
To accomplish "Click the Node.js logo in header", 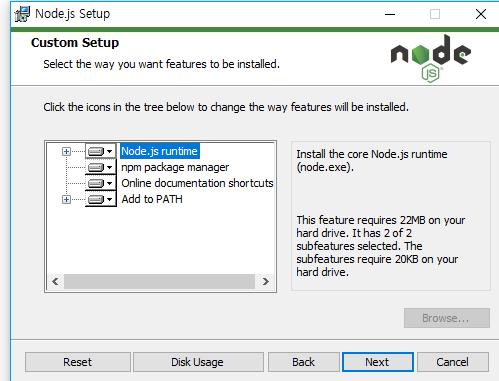I will coord(430,58).
